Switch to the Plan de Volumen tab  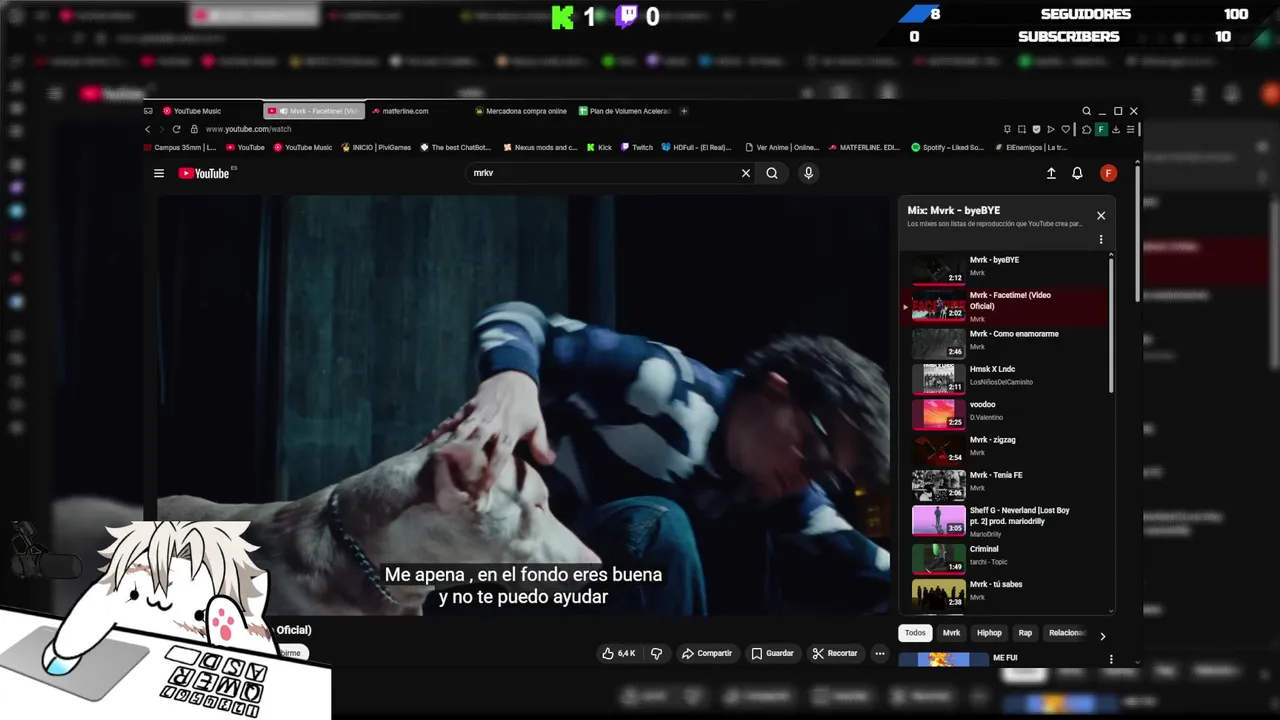[x=624, y=111]
